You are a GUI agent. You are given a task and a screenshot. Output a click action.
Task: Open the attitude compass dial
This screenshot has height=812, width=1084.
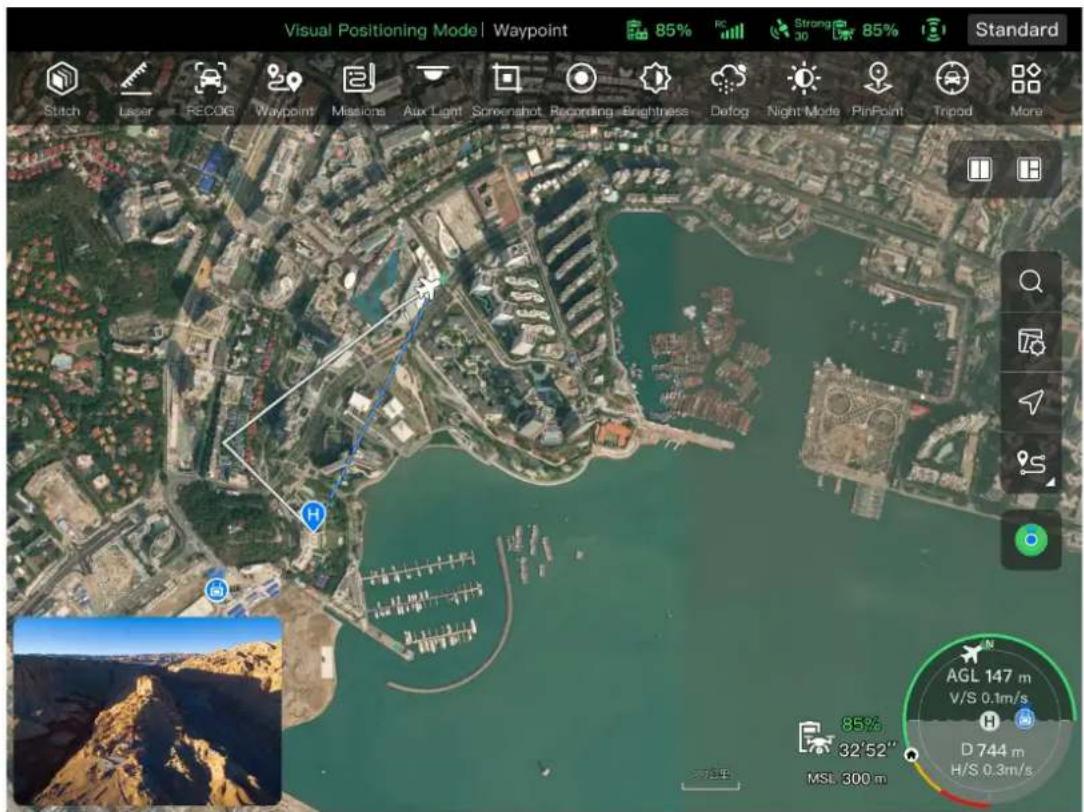(x=991, y=720)
